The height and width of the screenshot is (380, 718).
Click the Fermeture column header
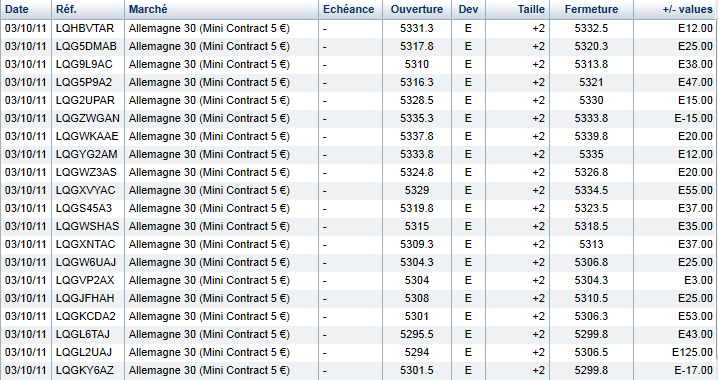point(591,9)
